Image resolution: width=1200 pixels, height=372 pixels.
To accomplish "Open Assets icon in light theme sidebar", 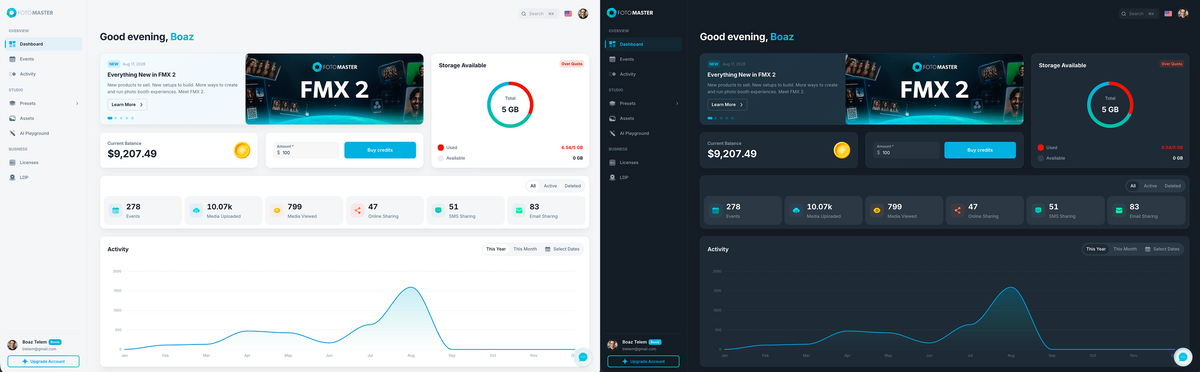I will pos(12,118).
